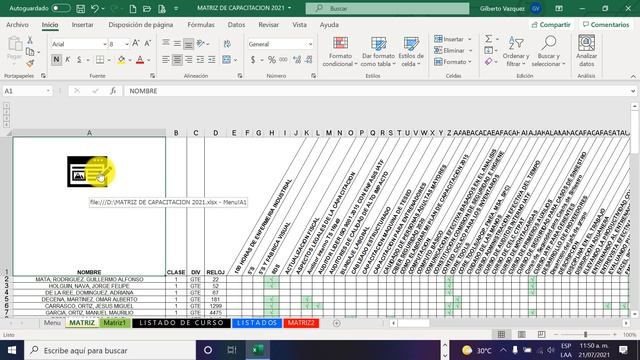Click the Windows Start button
Image resolution: width=640 pixels, height=360 pixels.
click(x=12, y=350)
